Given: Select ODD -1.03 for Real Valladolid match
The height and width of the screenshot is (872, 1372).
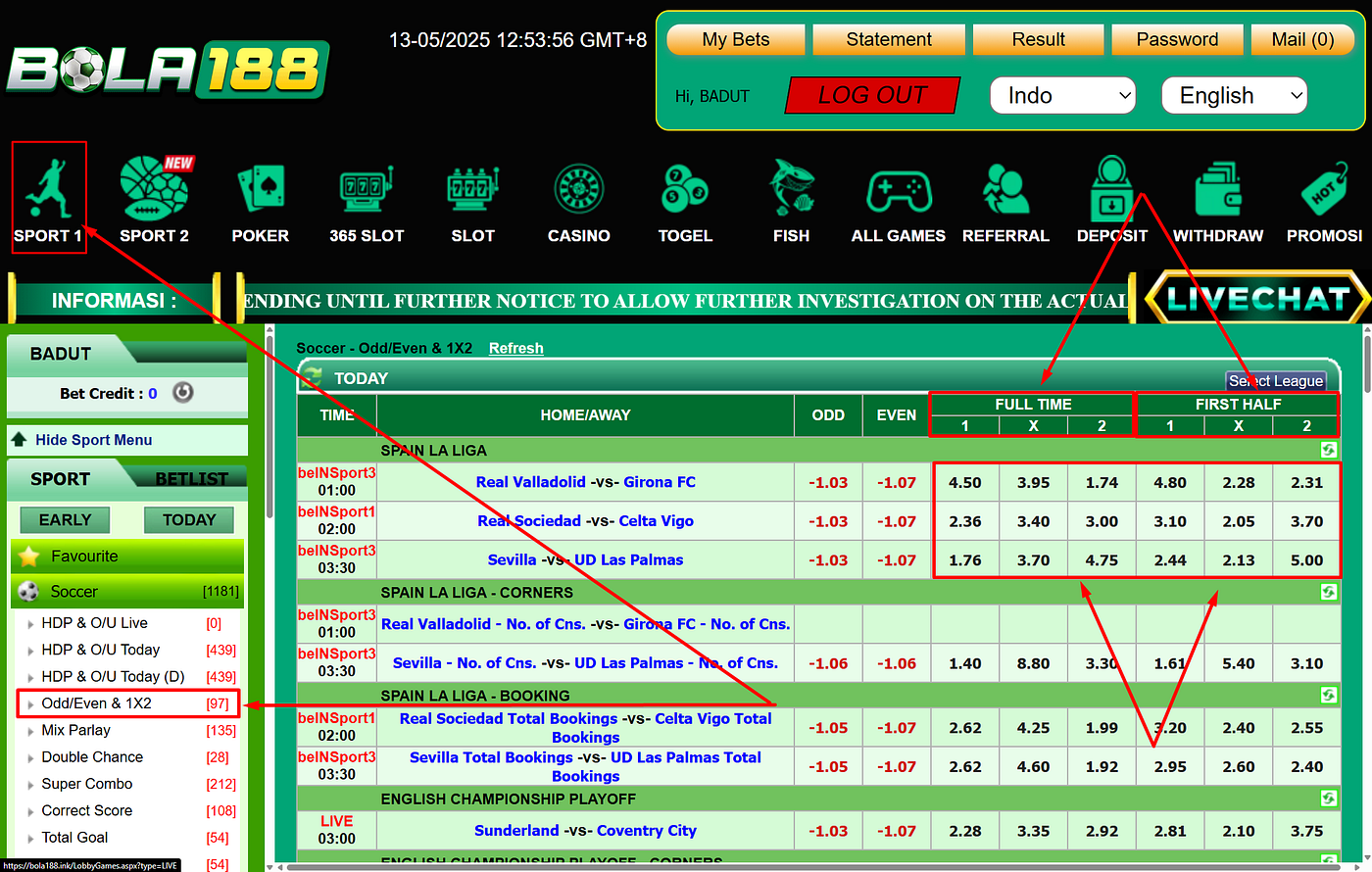Looking at the screenshot, I should click(x=828, y=482).
